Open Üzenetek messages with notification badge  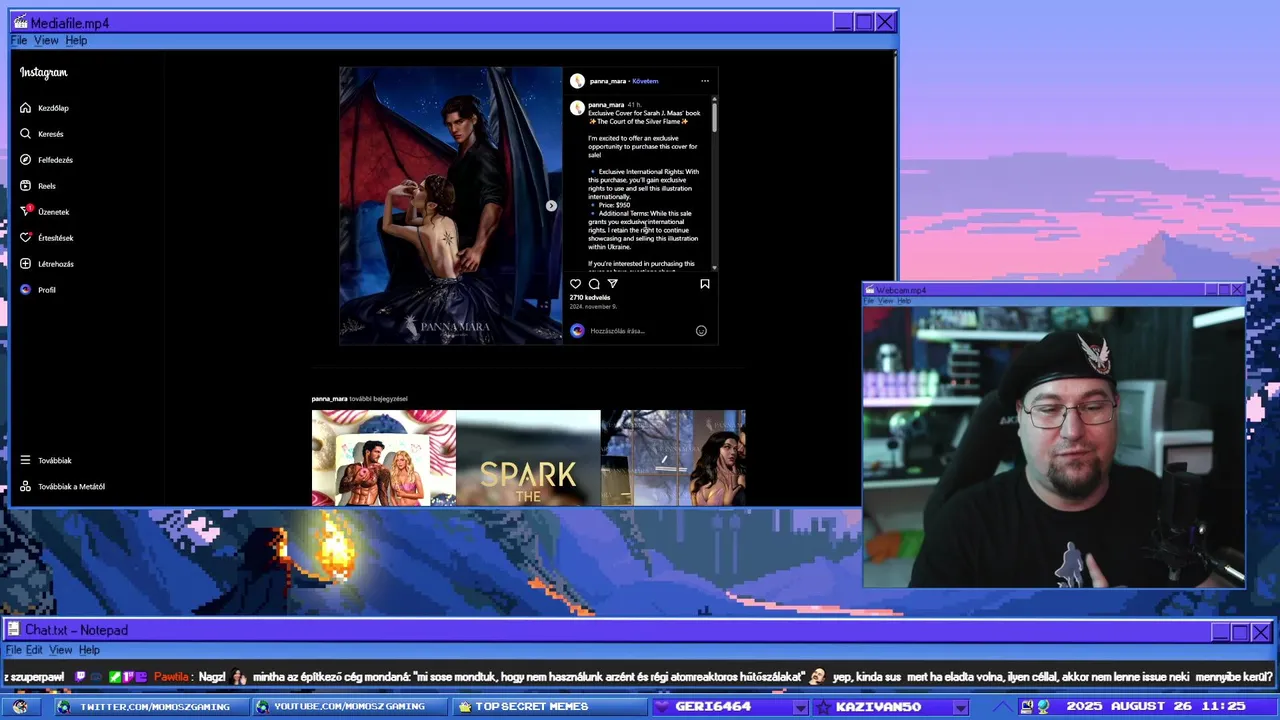[x=45, y=212]
